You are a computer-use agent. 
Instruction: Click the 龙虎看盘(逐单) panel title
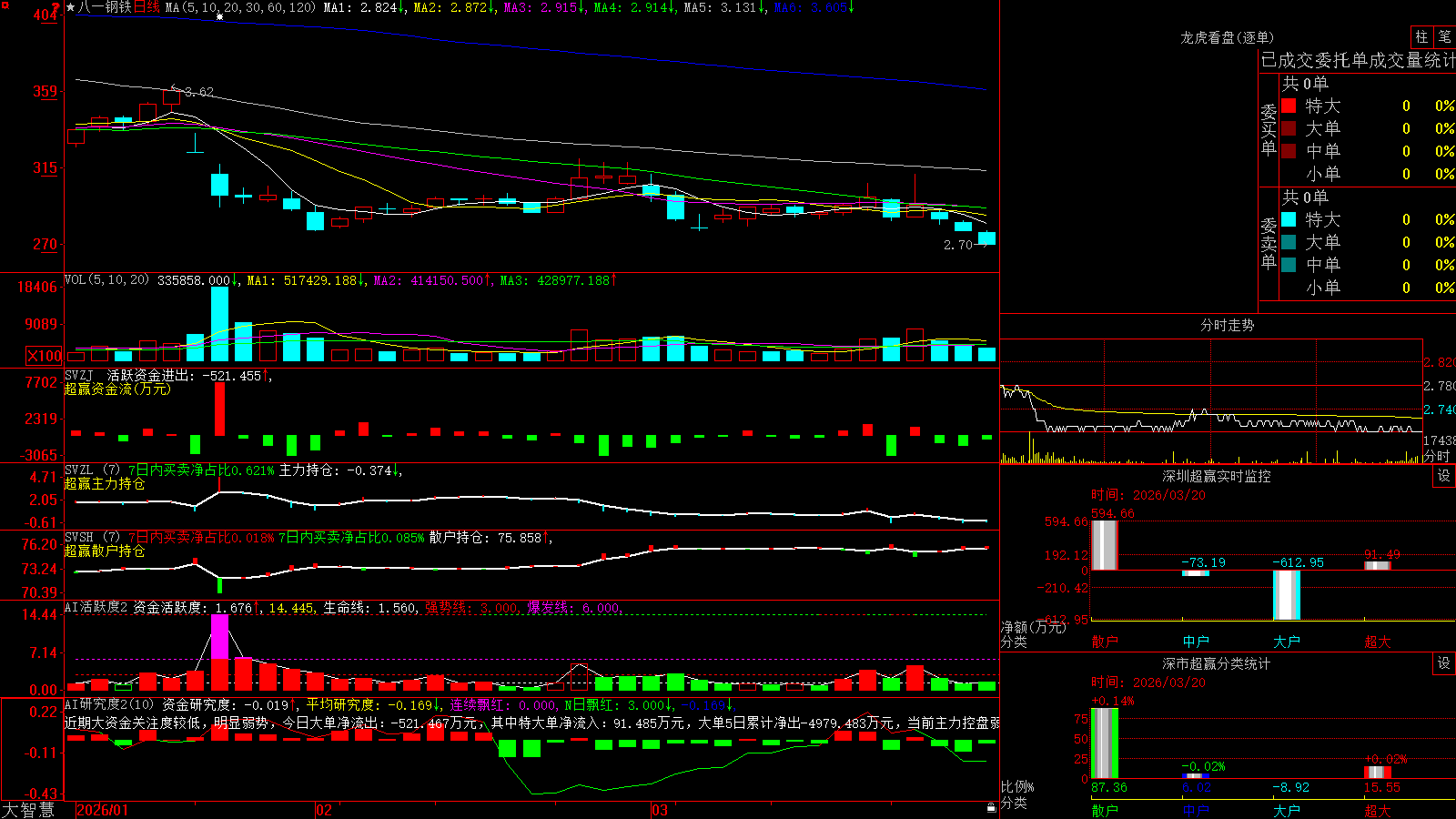1228,37
